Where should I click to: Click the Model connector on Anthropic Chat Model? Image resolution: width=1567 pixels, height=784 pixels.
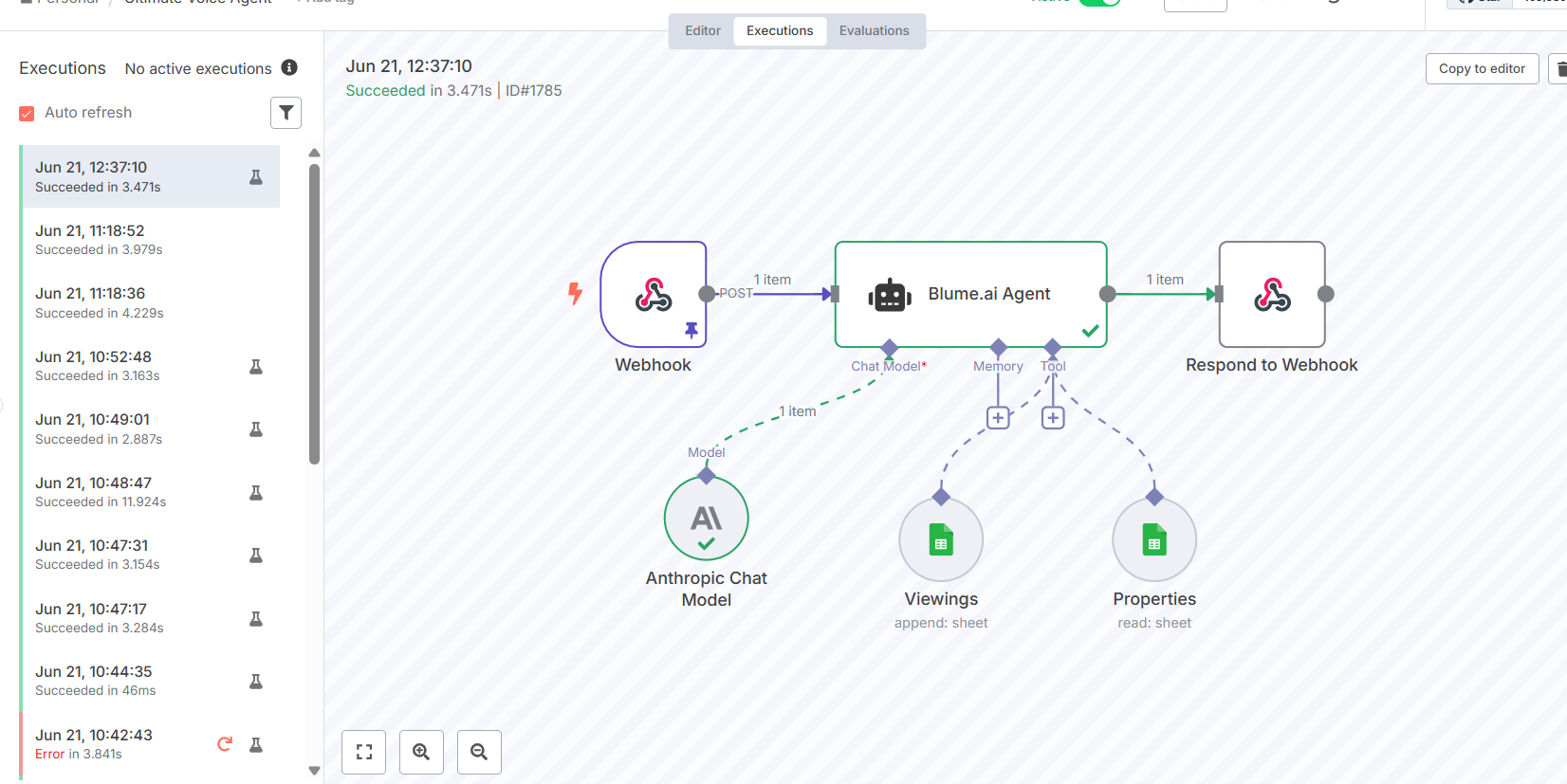pos(707,475)
